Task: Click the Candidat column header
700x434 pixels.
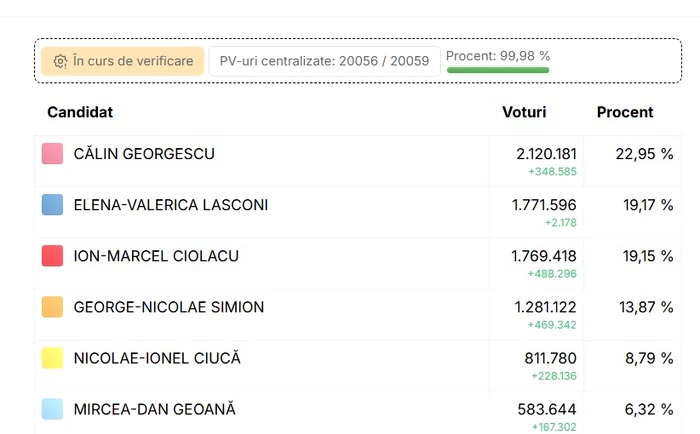Action: [x=80, y=112]
